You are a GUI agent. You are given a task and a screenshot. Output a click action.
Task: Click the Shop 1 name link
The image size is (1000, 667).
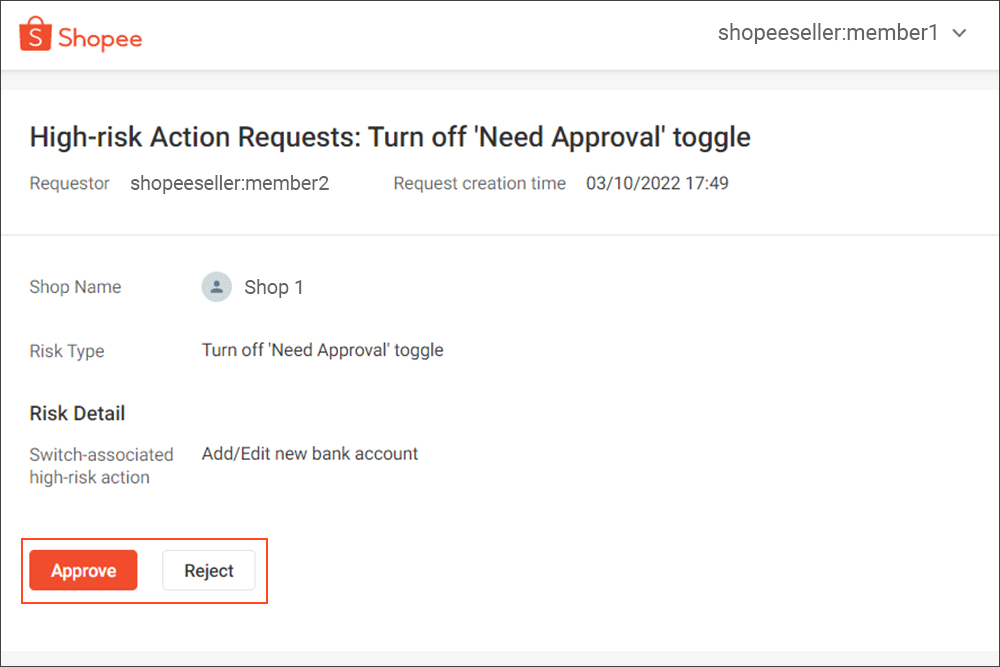(x=273, y=287)
